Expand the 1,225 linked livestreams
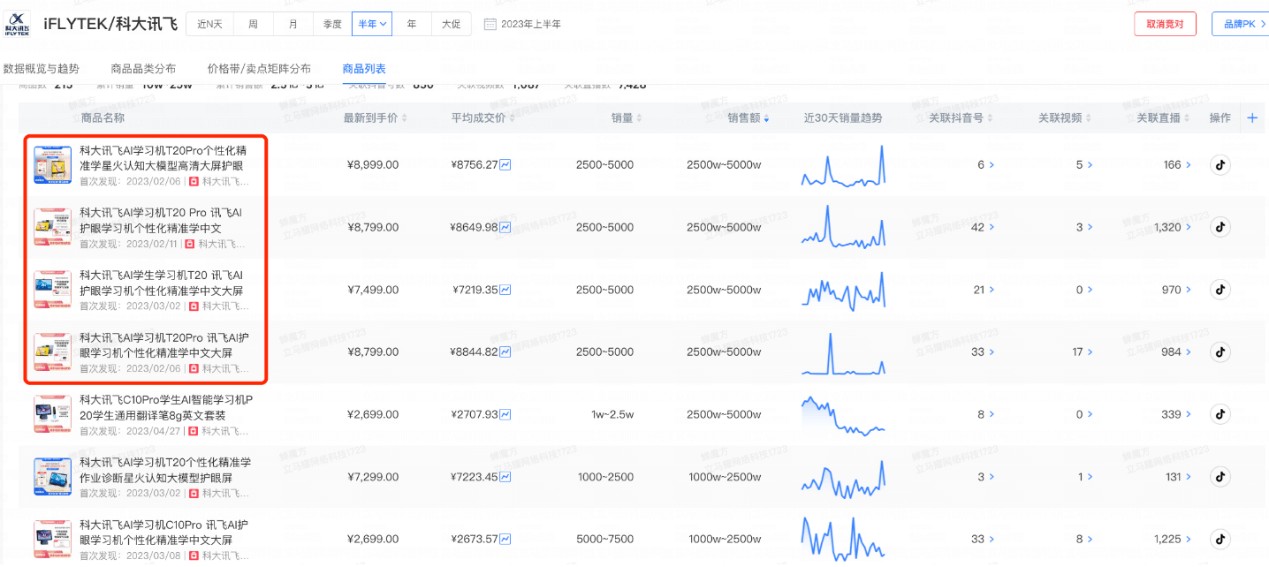This screenshot has height=567, width=1269. (1174, 539)
